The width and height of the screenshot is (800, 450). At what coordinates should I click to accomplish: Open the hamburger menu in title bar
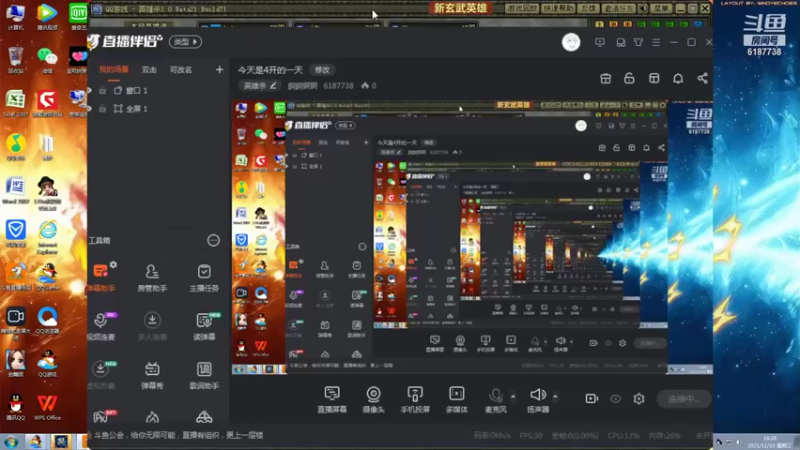[x=656, y=42]
